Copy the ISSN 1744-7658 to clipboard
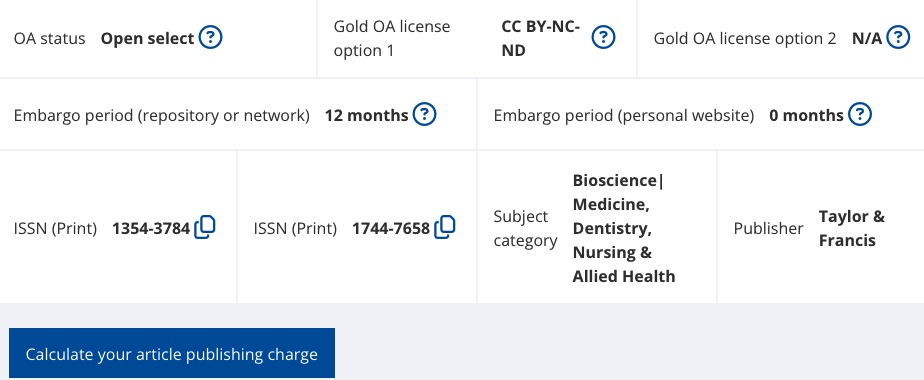 pos(445,227)
